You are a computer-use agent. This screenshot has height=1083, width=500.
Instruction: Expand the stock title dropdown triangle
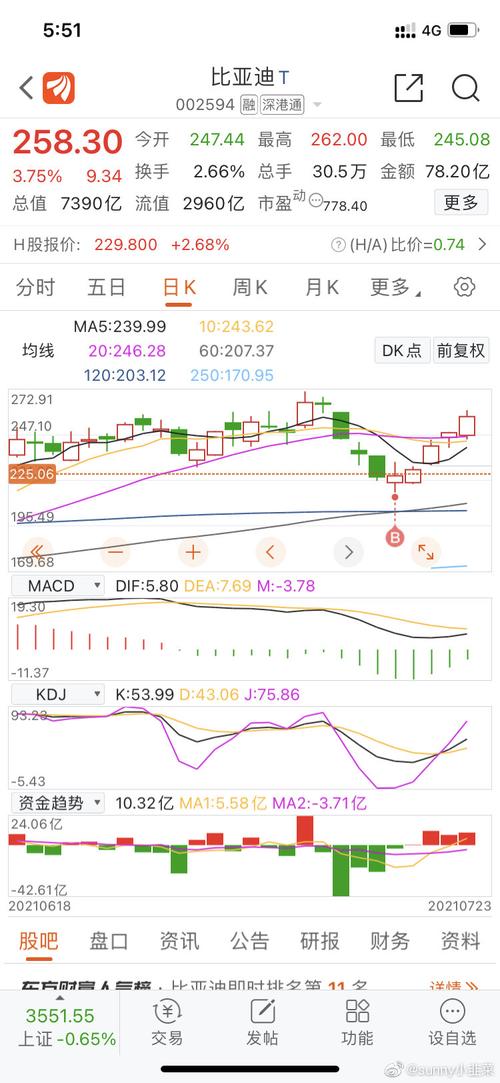pos(317,105)
